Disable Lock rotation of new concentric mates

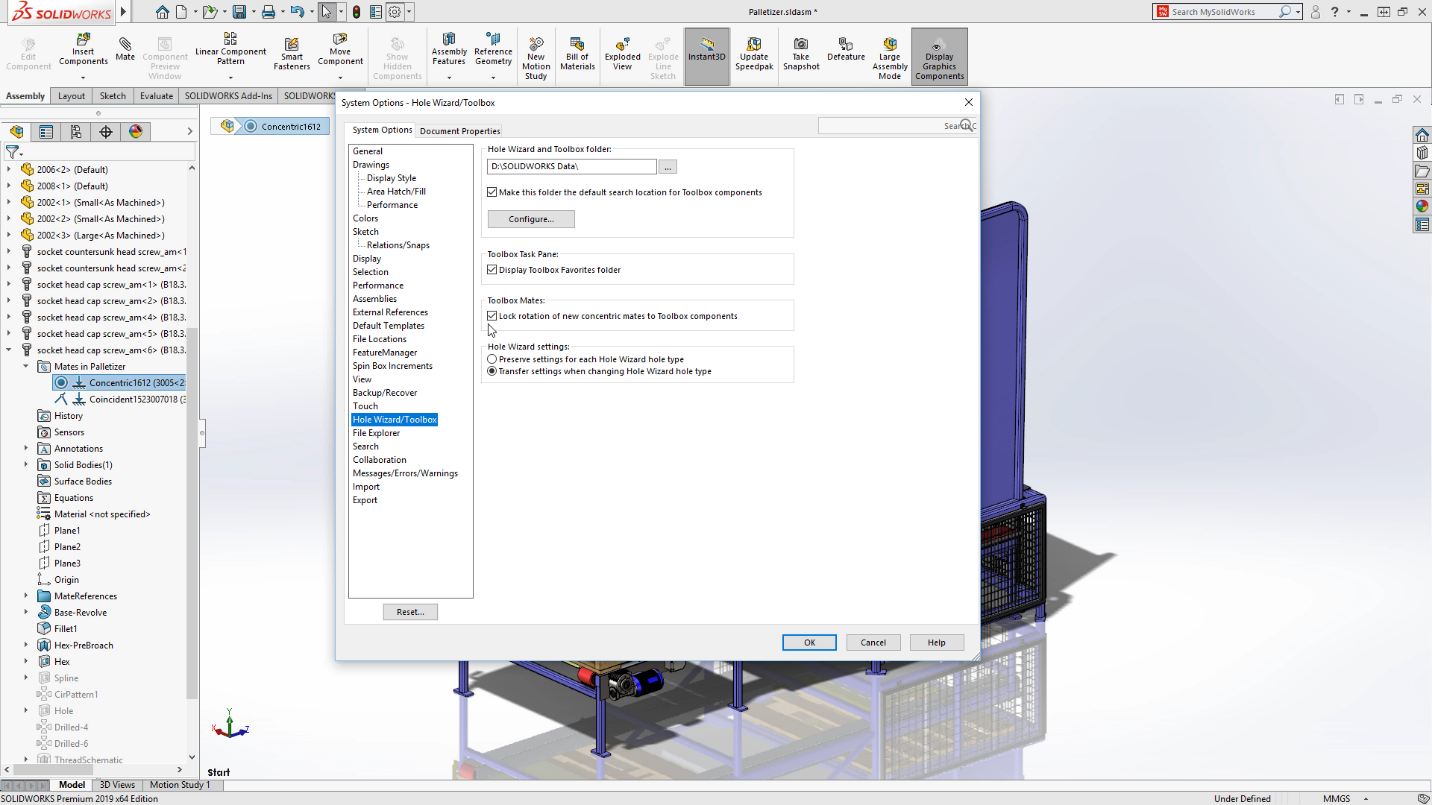[x=492, y=315]
